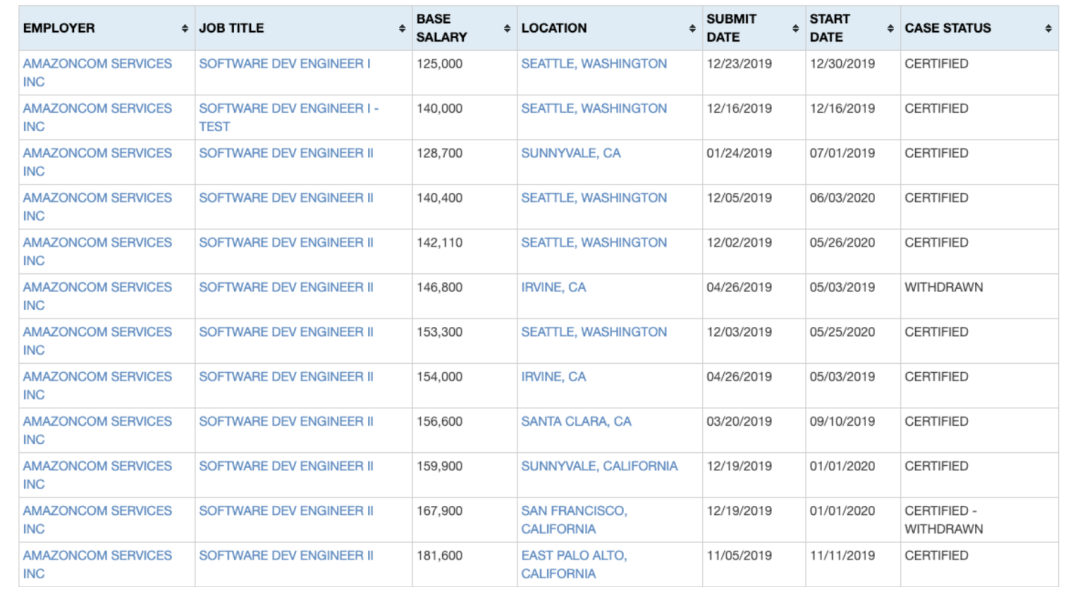Open Seattle link in 153,300 salary row

tap(594, 333)
